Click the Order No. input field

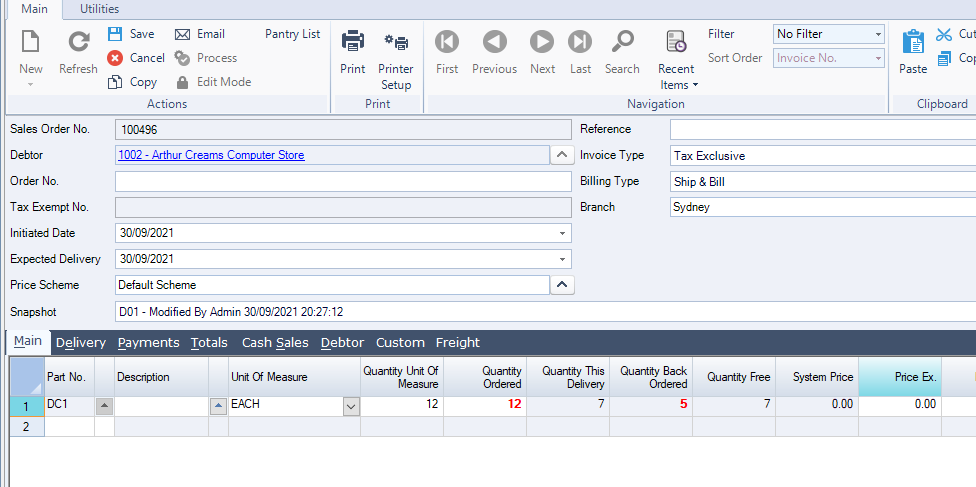pos(342,181)
